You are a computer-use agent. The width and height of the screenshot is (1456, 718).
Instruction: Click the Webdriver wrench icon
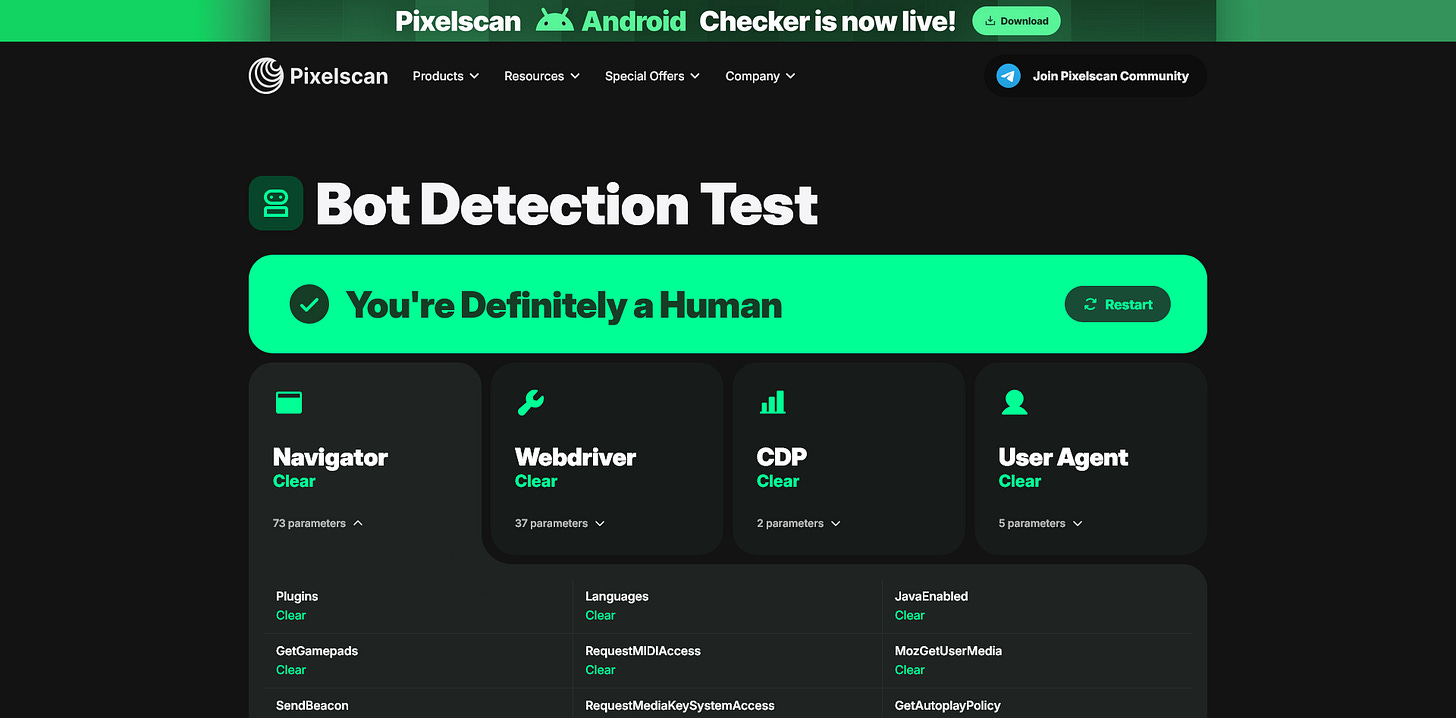click(530, 402)
